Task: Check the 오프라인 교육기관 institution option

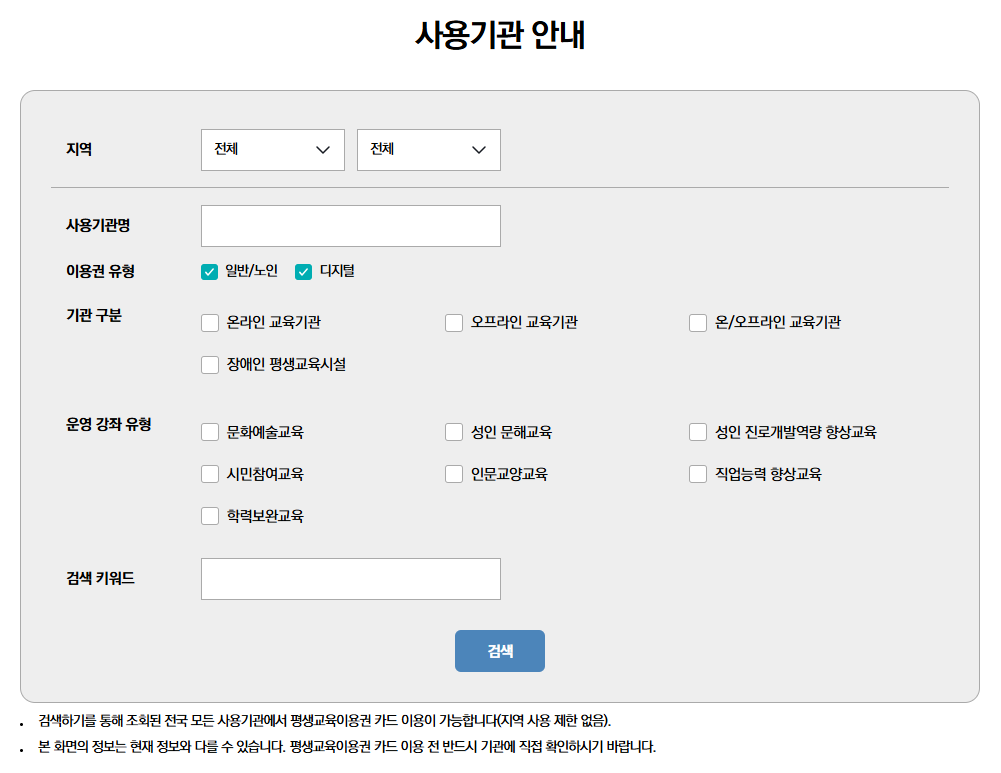Action: 453,323
